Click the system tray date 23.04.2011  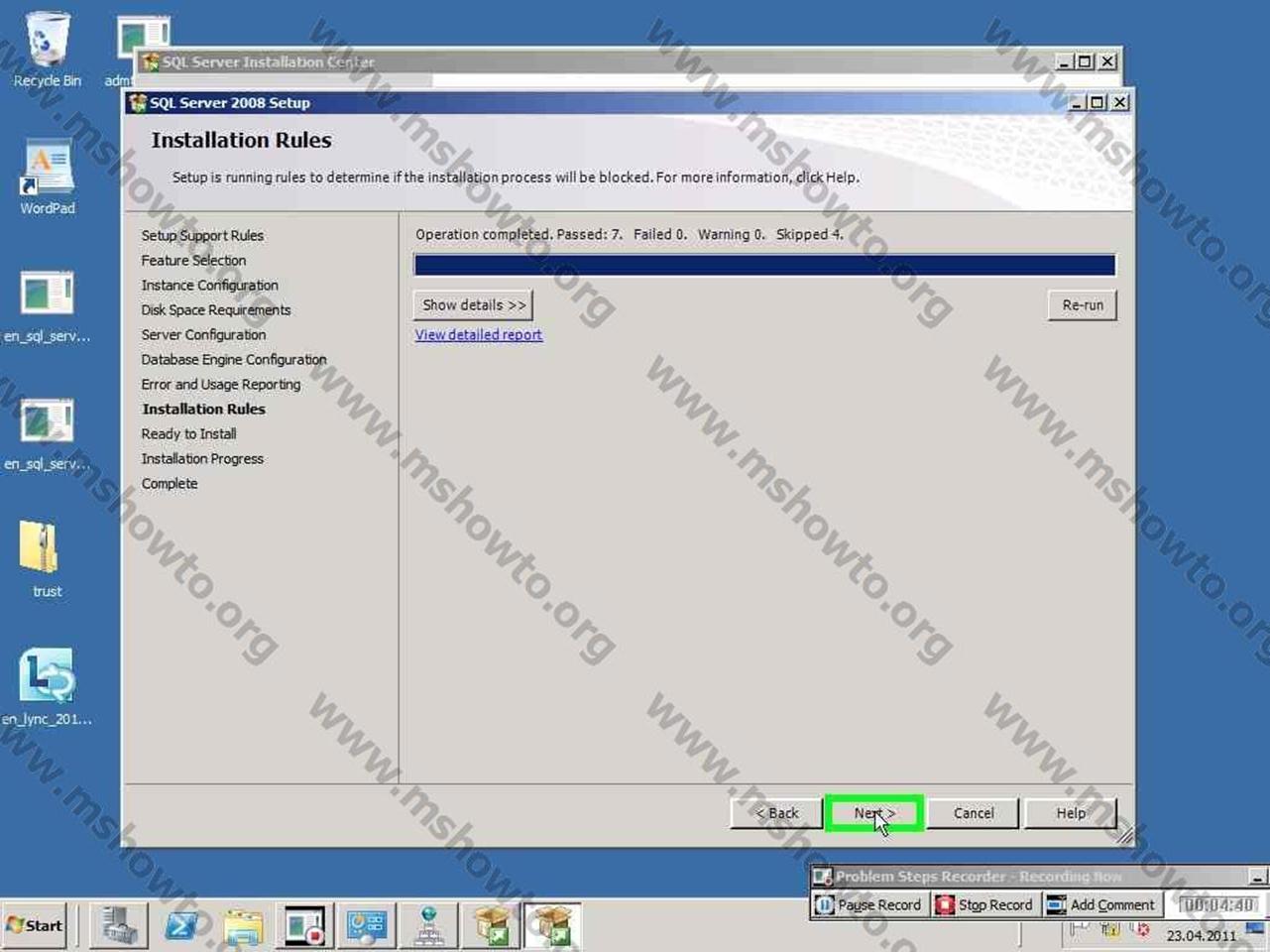tap(1202, 935)
